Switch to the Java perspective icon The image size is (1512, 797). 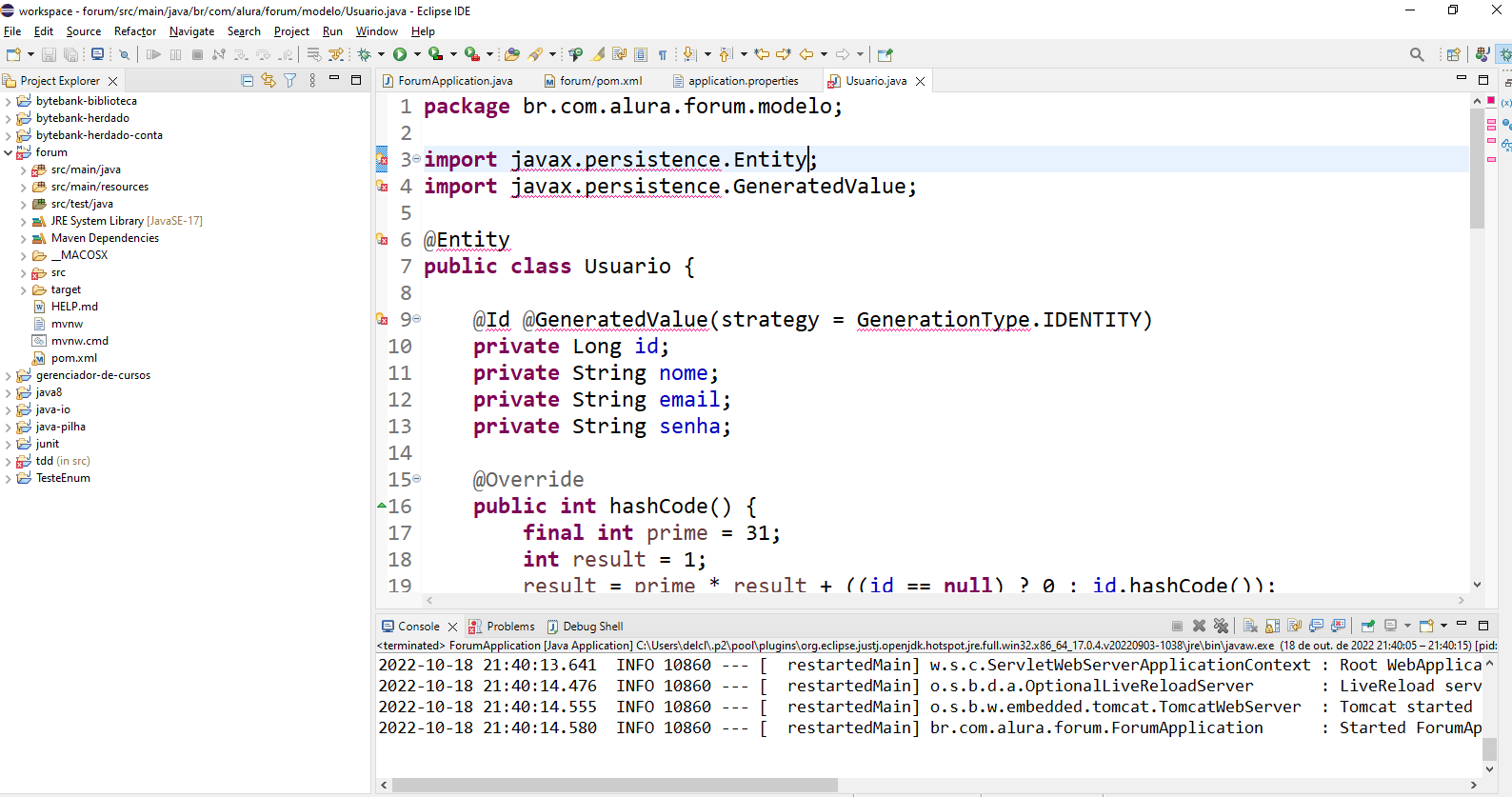tap(1482, 55)
